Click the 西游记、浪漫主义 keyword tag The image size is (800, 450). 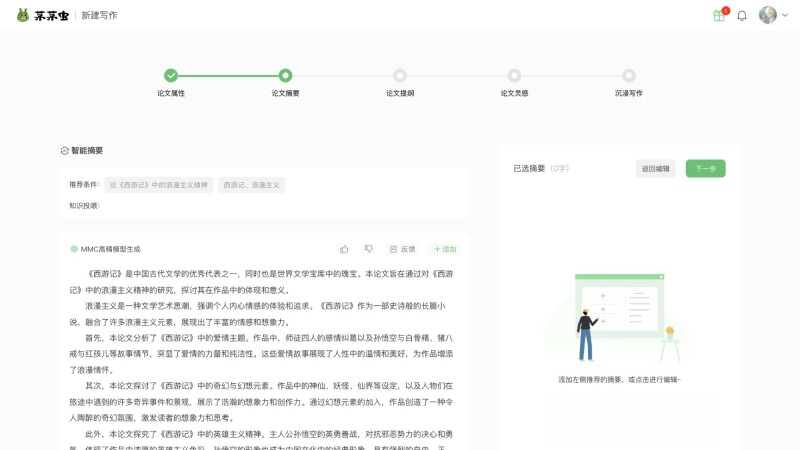[251, 185]
